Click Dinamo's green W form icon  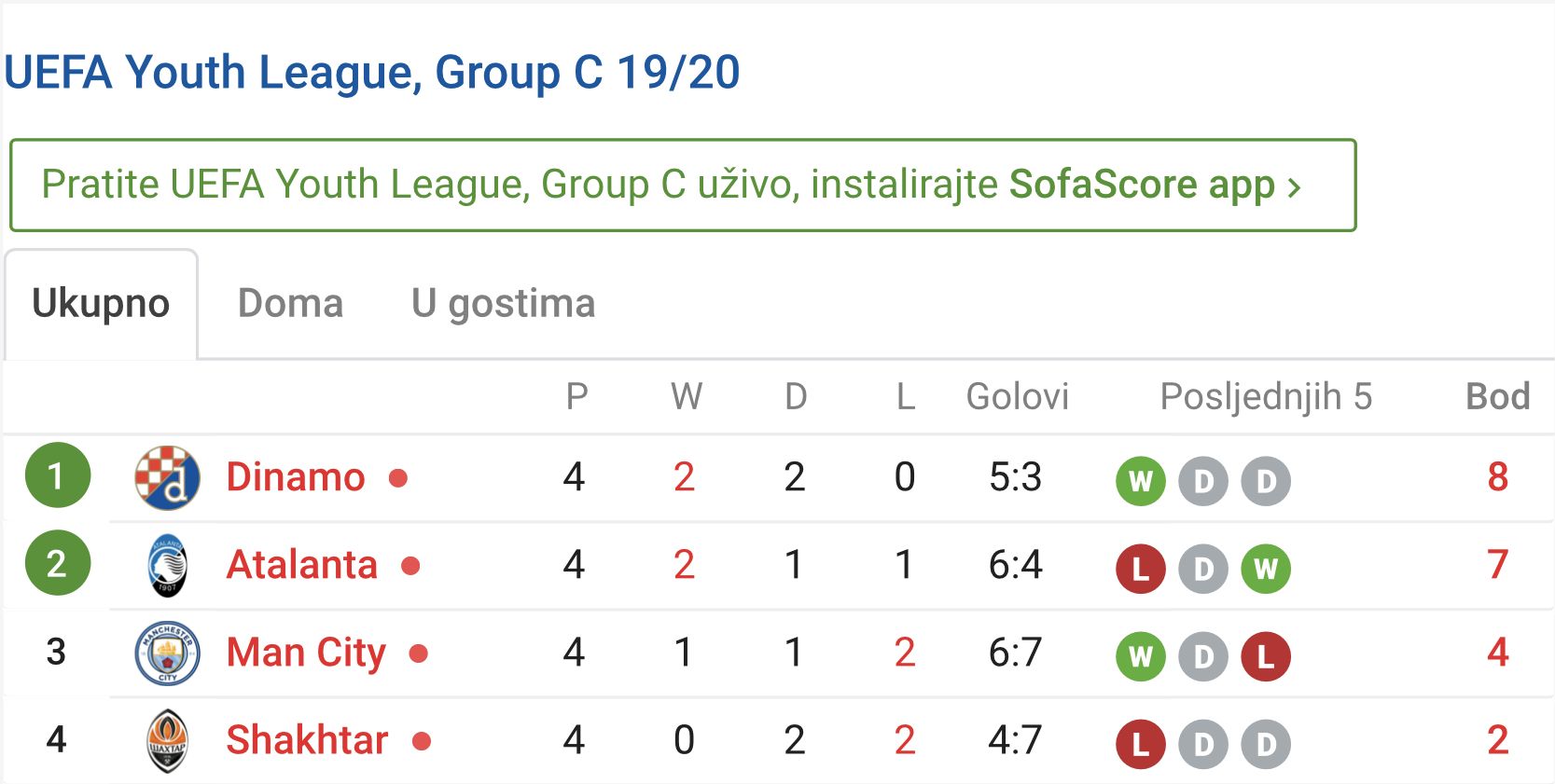point(1140,481)
